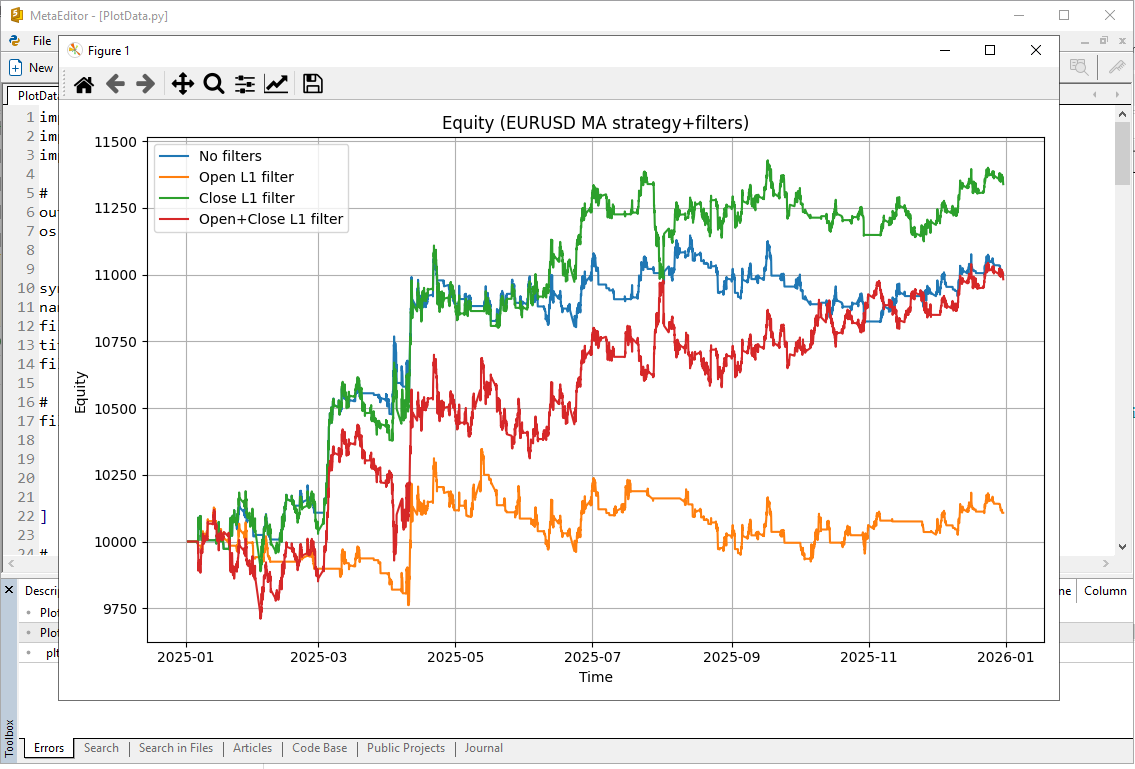
Task: Activate the Zoom to rectangle tool
Action: [214, 84]
